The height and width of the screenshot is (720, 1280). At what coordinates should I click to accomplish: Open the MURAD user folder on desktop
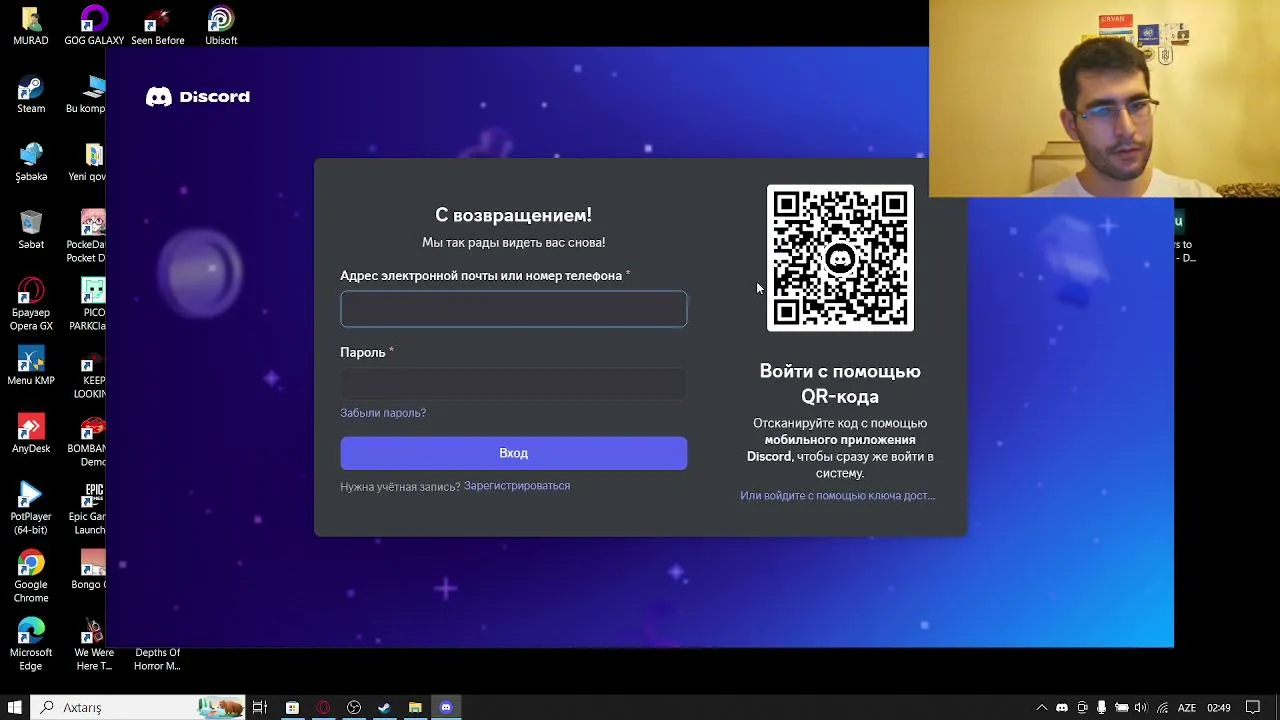pyautogui.click(x=31, y=27)
